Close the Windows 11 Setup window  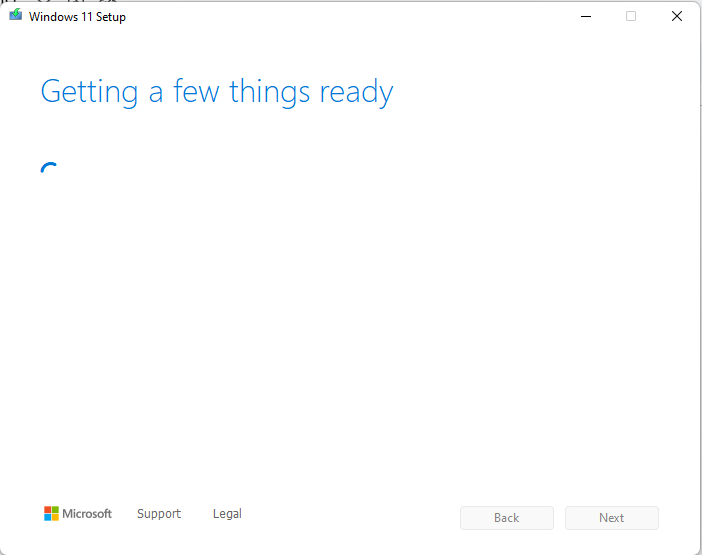point(677,17)
